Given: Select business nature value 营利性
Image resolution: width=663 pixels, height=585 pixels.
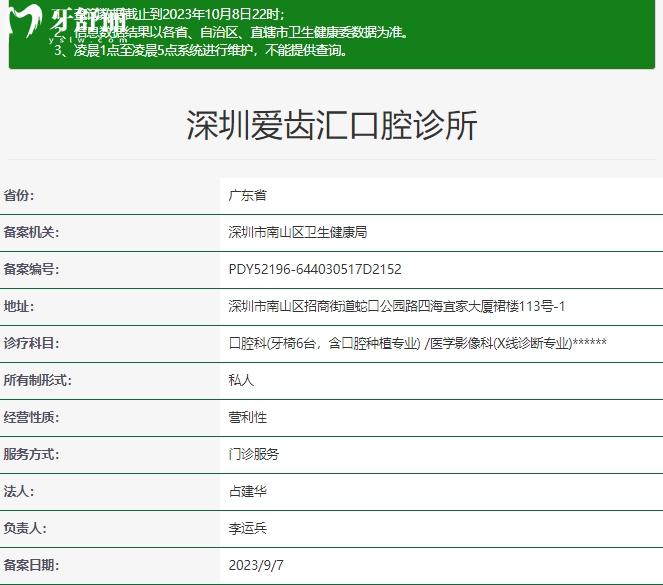Looking at the screenshot, I should [247, 417].
